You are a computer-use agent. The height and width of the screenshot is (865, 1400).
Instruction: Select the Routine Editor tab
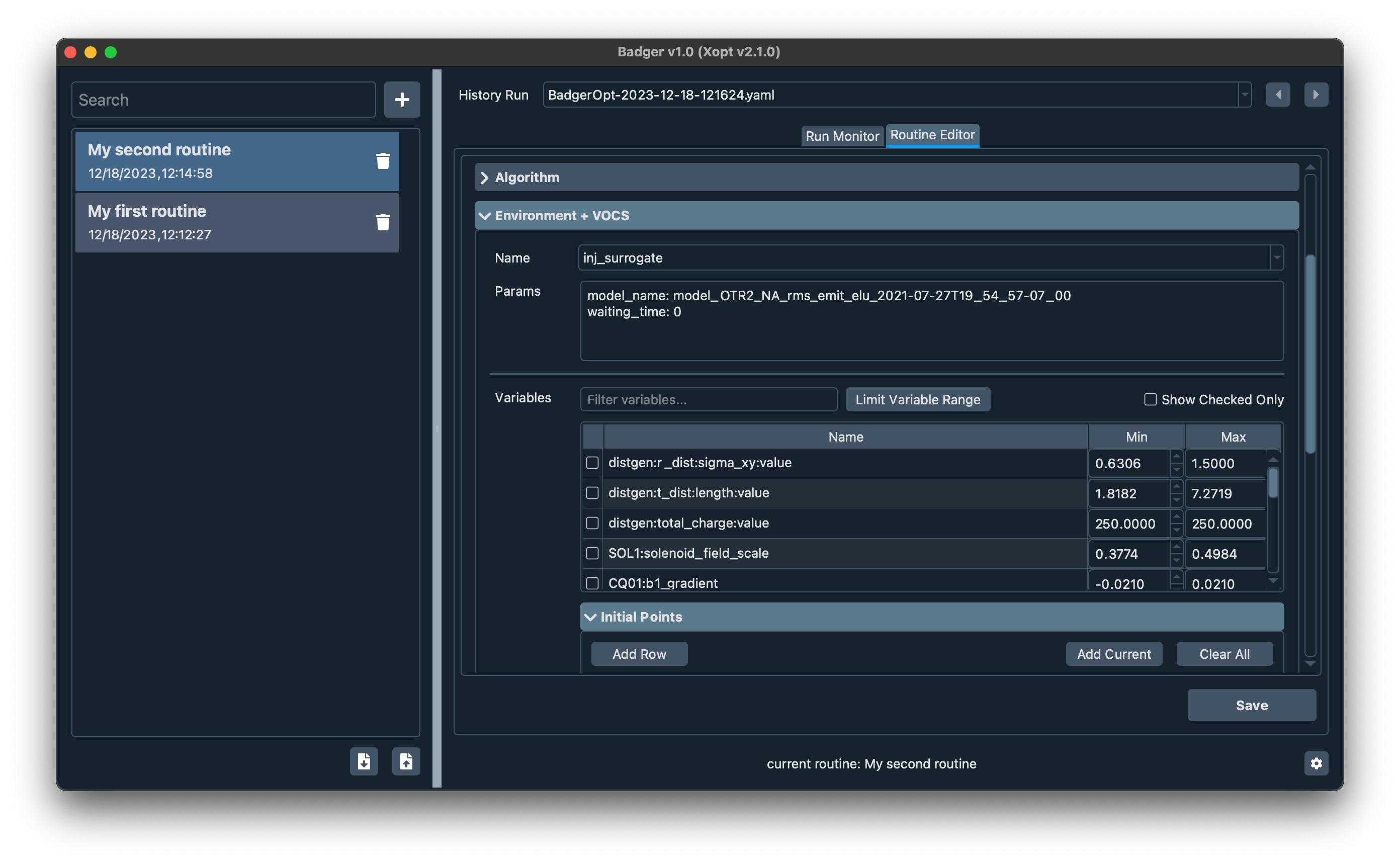click(932, 133)
